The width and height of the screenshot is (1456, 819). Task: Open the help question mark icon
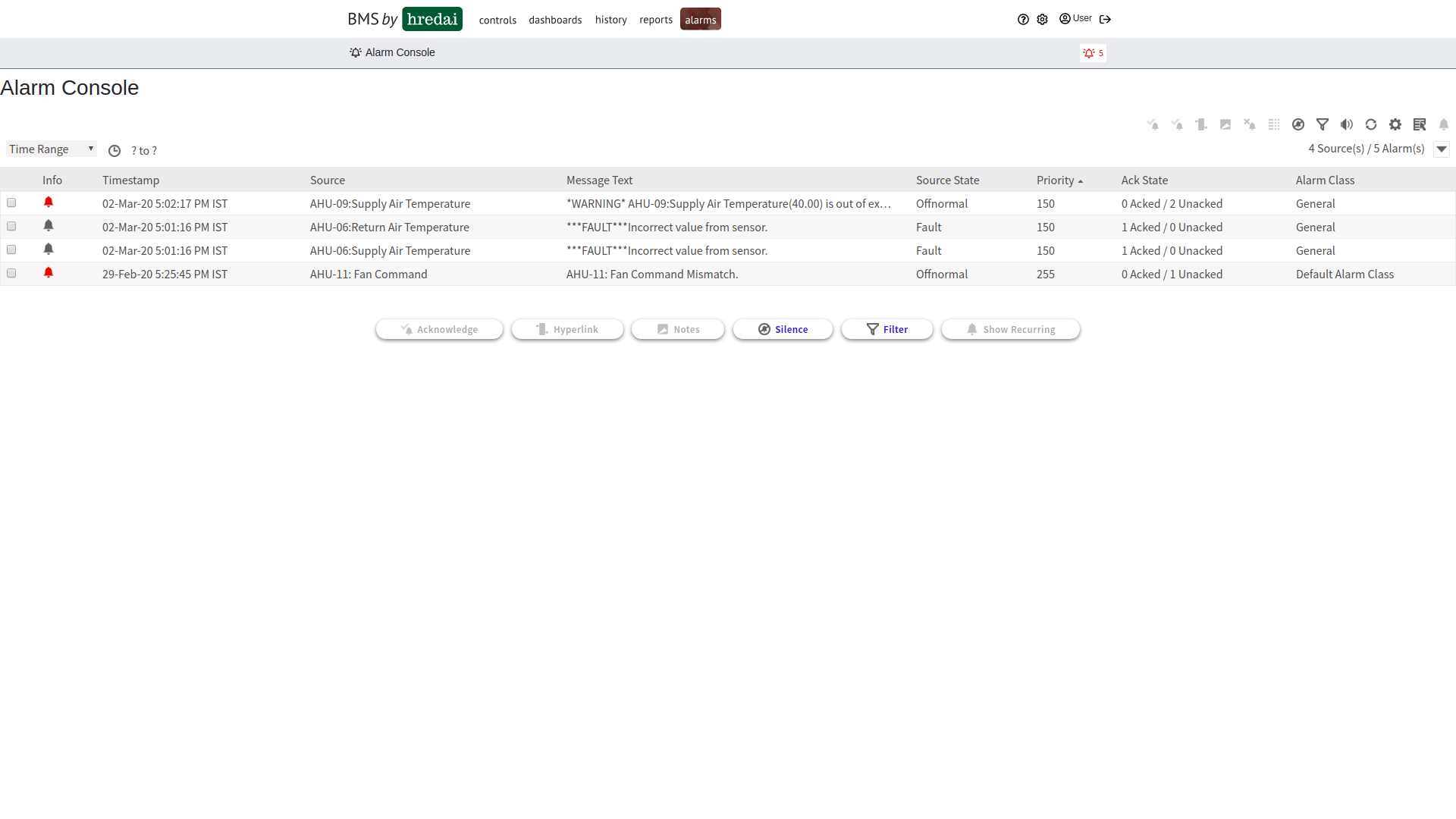(x=1023, y=20)
